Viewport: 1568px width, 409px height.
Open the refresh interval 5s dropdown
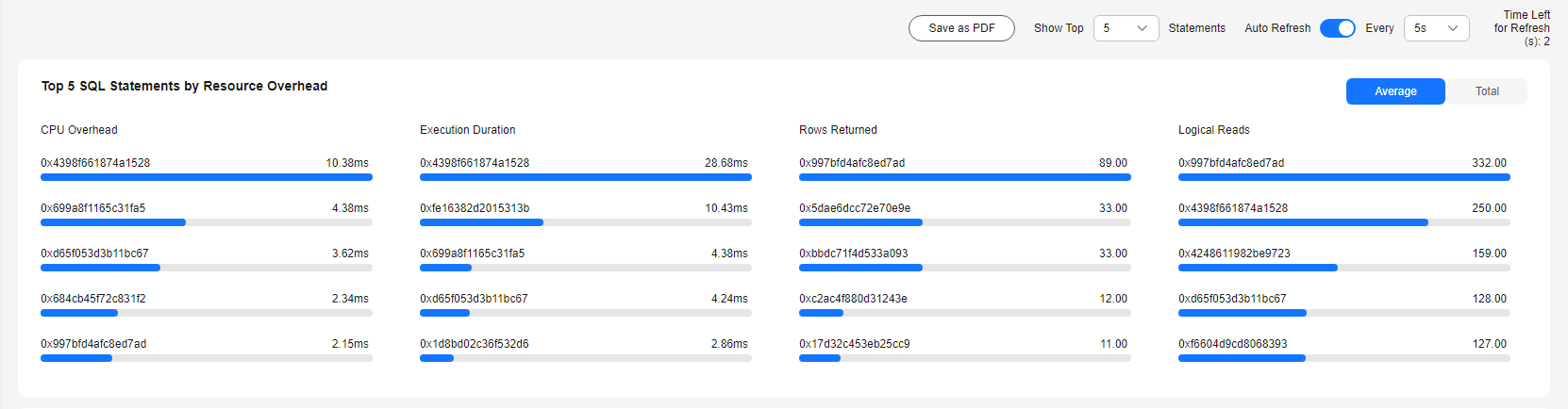click(1436, 28)
